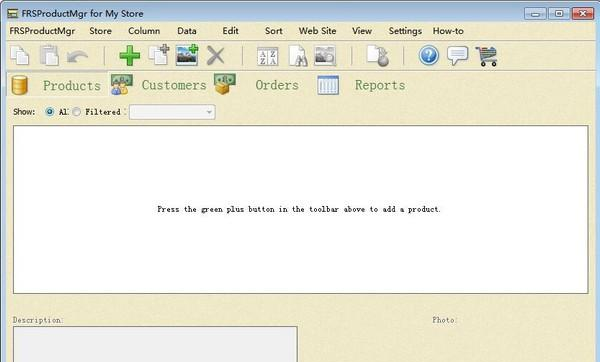600x362 pixels.
Task: Click the camera photo icon
Action: [x=325, y=56]
